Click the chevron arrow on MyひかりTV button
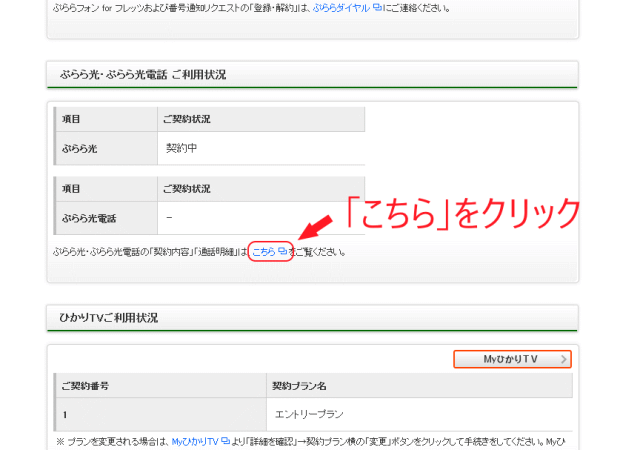The height and width of the screenshot is (450, 640). [564, 359]
